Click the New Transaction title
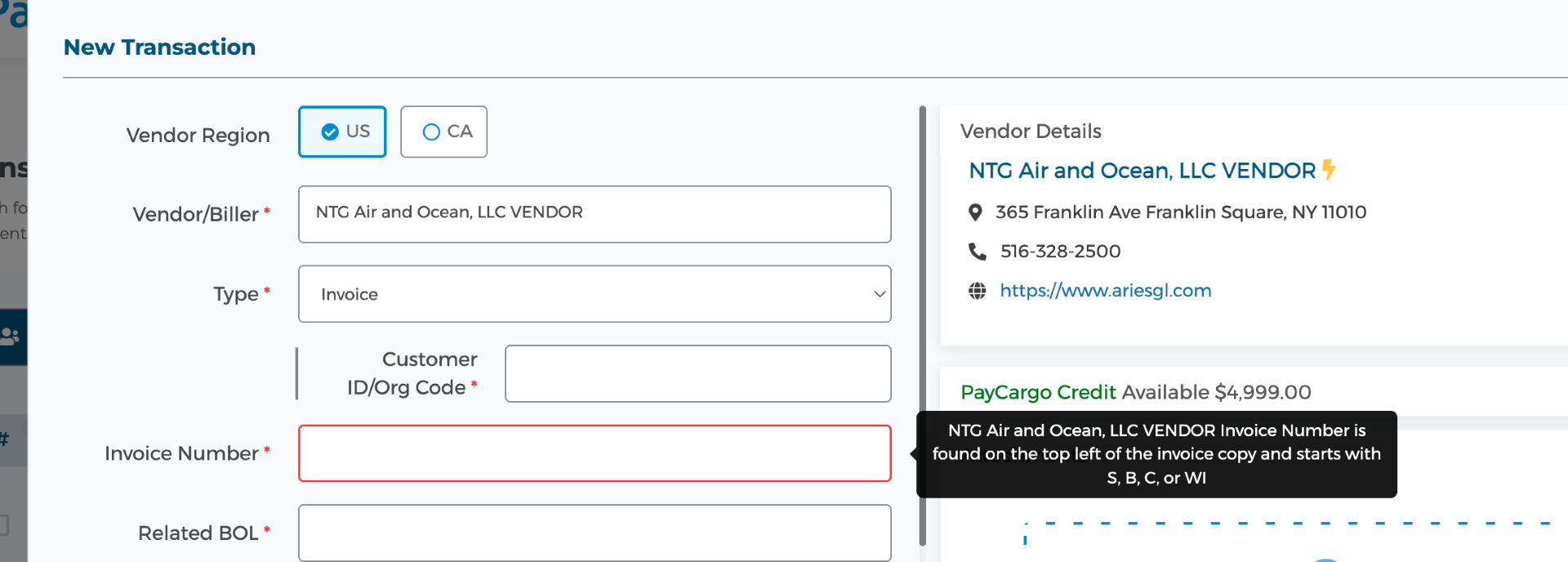Image resolution: width=1568 pixels, height=562 pixels. 160,47
